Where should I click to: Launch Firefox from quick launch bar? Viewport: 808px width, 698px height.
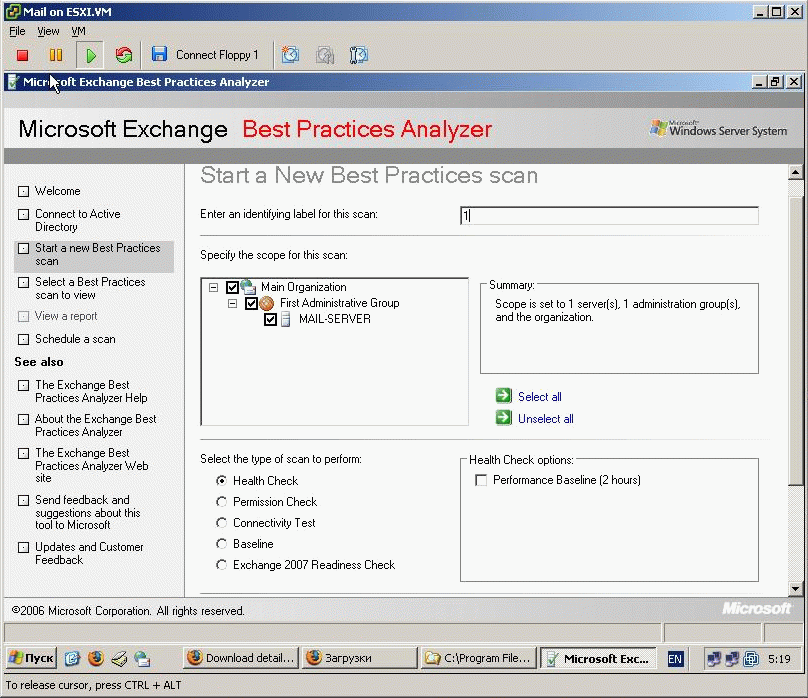click(95, 658)
